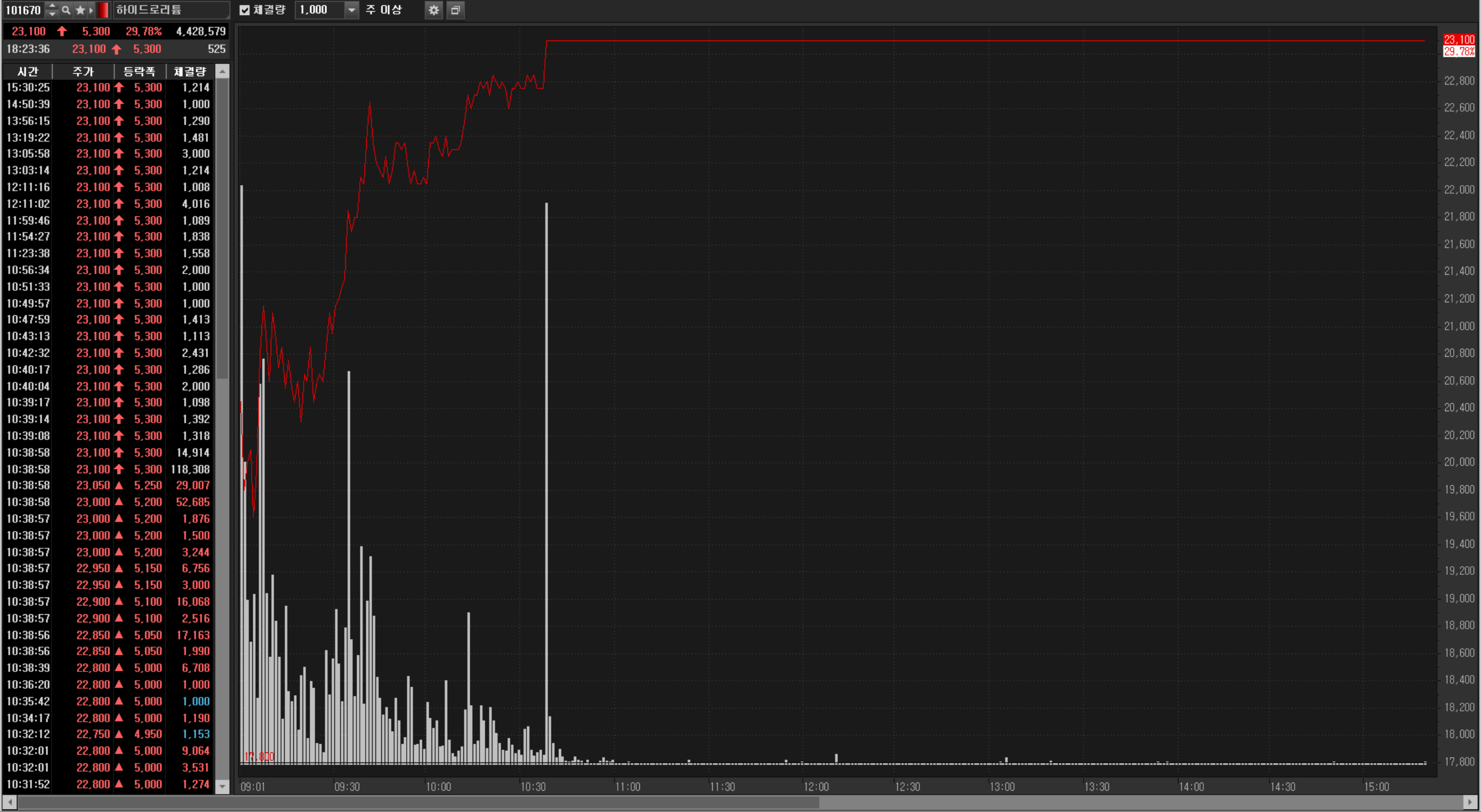Screen dimensions: 1481x812
Task: Click the 주가 column header
Action: [83, 72]
